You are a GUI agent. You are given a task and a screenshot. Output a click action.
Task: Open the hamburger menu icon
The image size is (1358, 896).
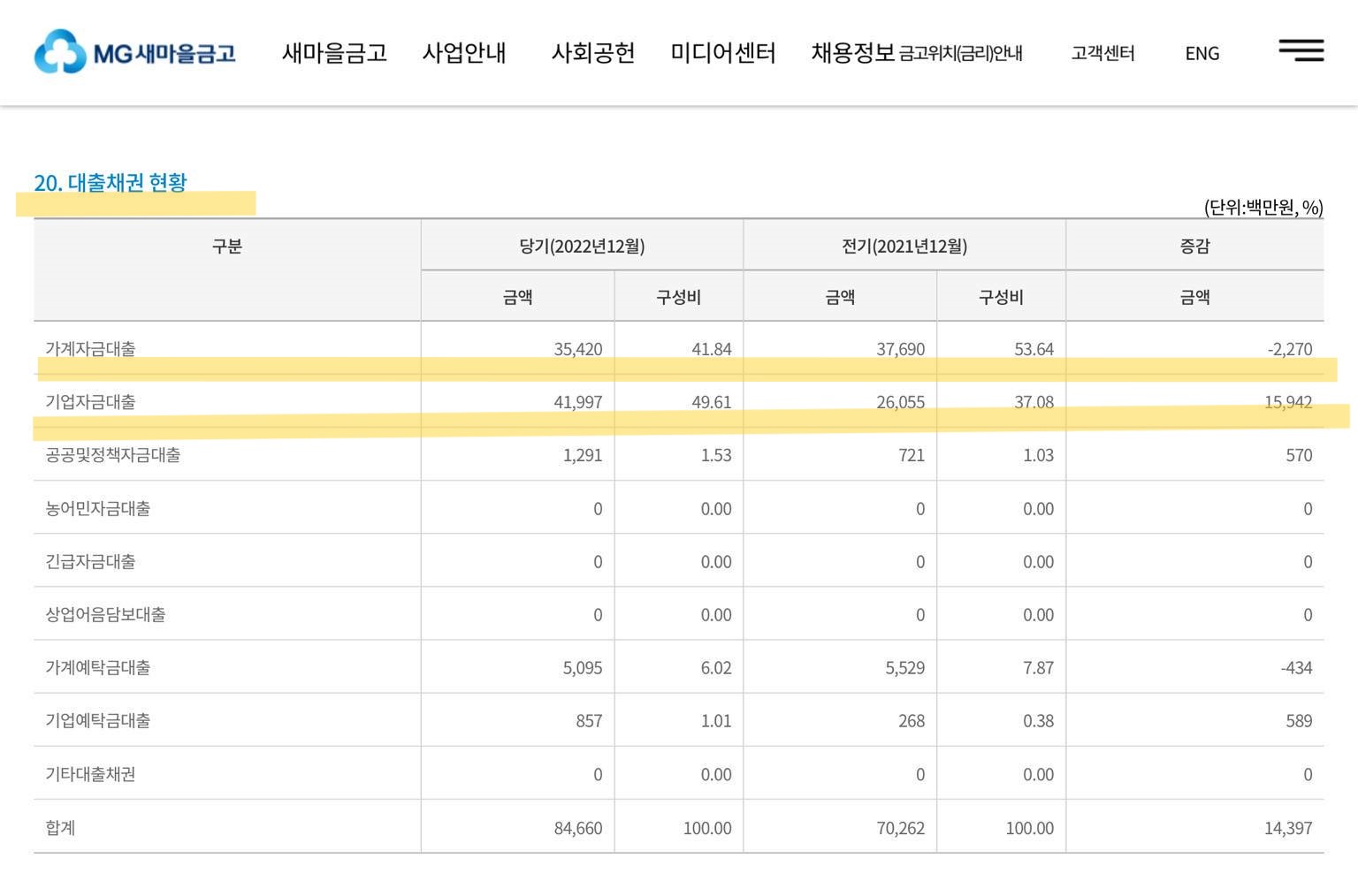click(1301, 50)
